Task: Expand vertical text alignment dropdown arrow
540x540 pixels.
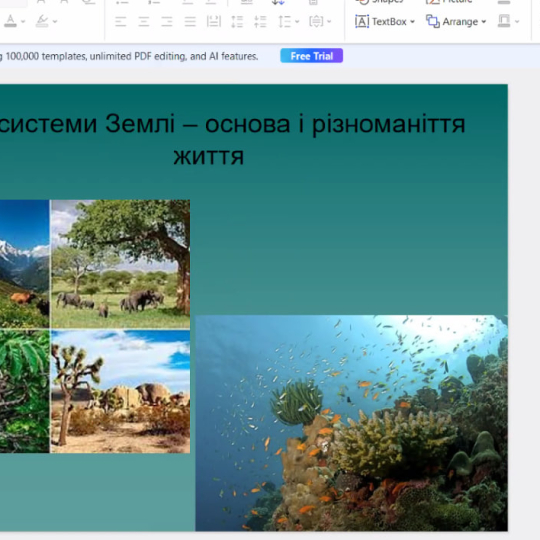Action: pyautogui.click(x=329, y=22)
